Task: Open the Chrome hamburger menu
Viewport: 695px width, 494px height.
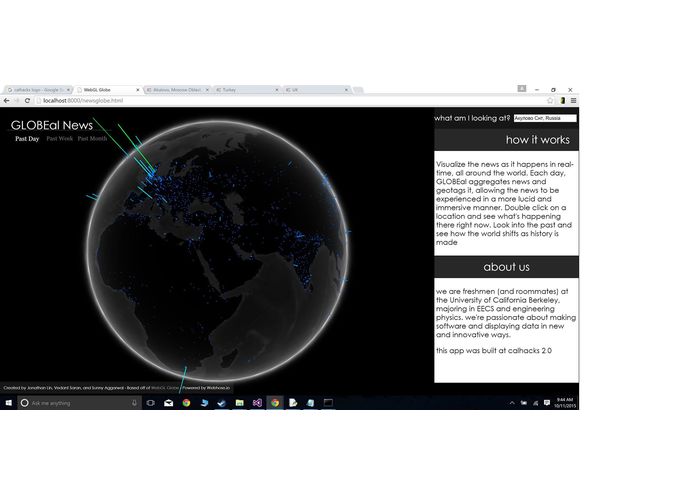Action: point(573,101)
